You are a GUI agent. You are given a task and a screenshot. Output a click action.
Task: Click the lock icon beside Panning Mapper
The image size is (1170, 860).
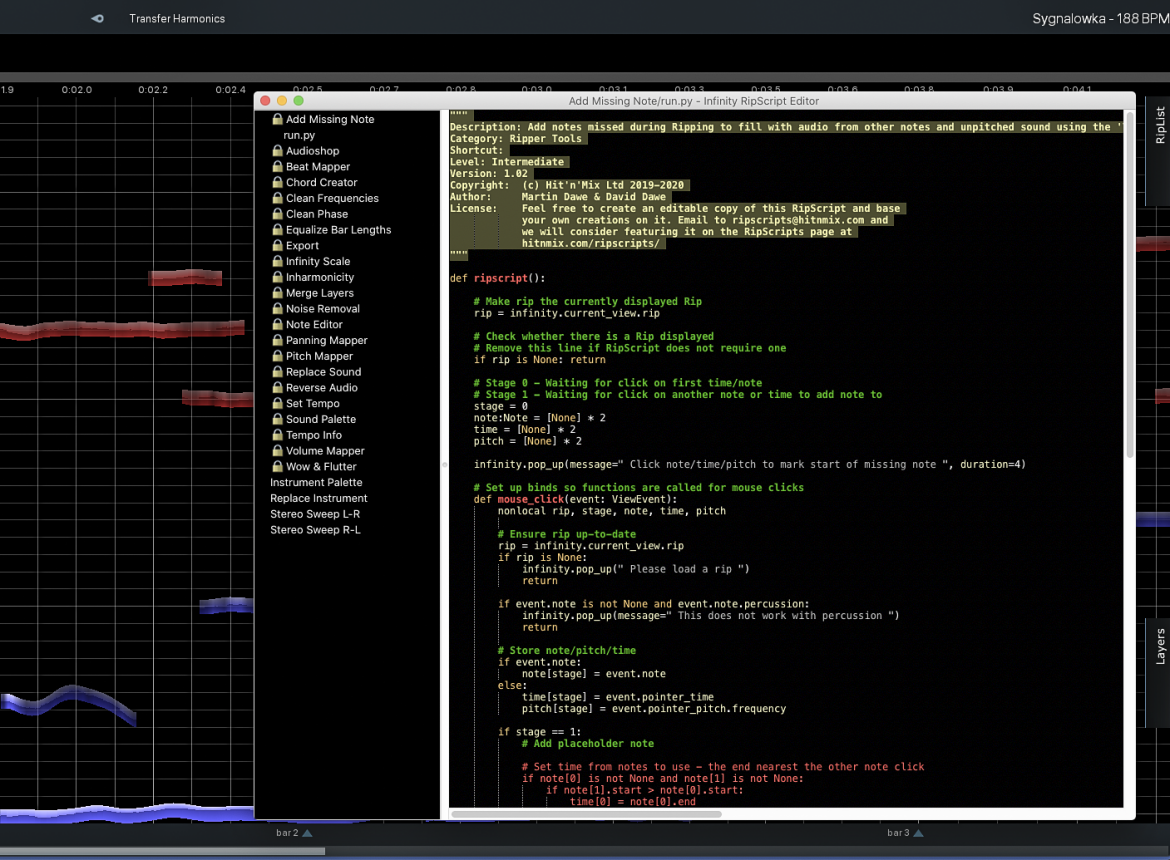click(277, 339)
